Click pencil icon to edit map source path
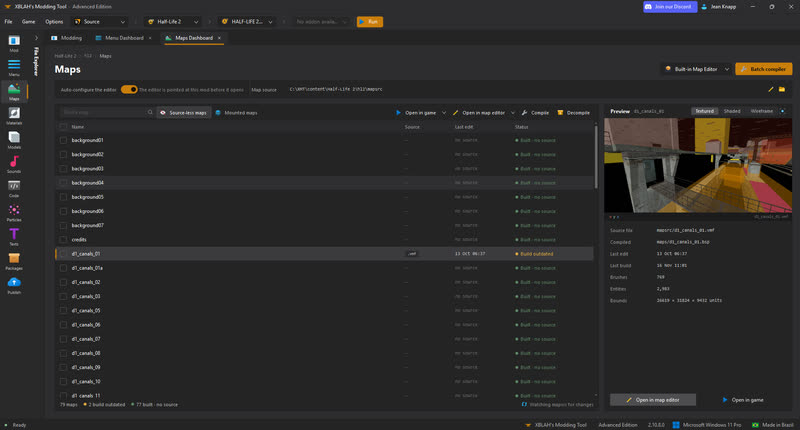The height and width of the screenshot is (430, 800). pos(770,89)
